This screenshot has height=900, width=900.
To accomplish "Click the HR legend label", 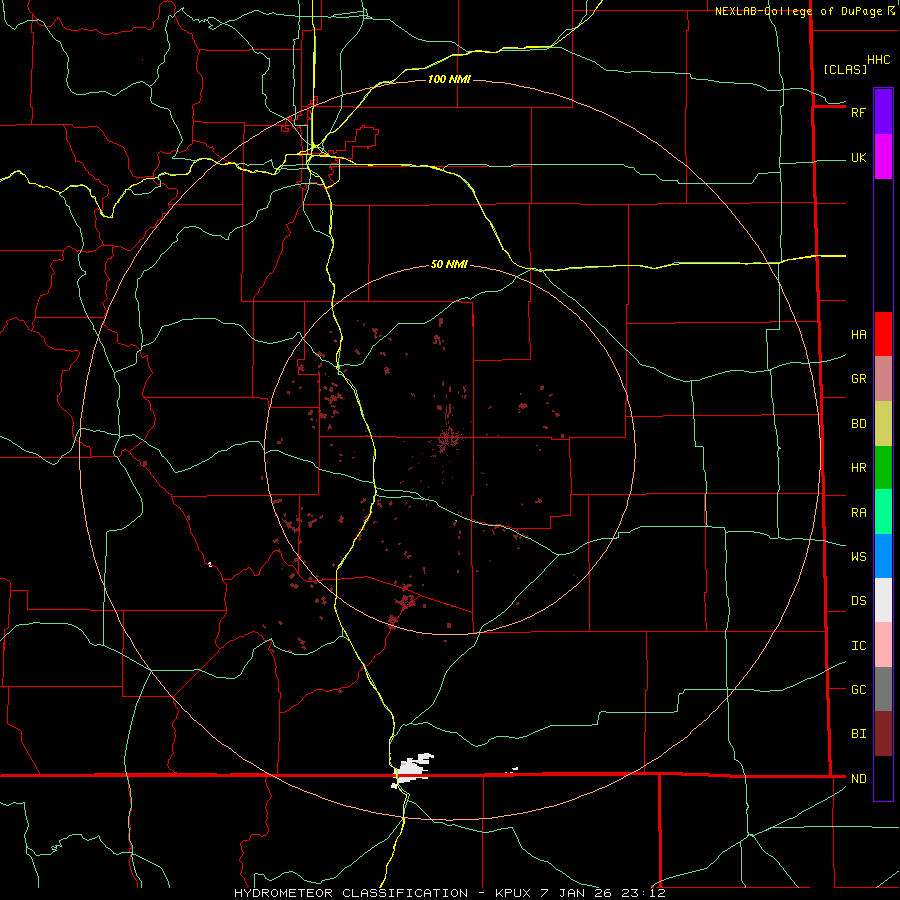I will (859, 468).
